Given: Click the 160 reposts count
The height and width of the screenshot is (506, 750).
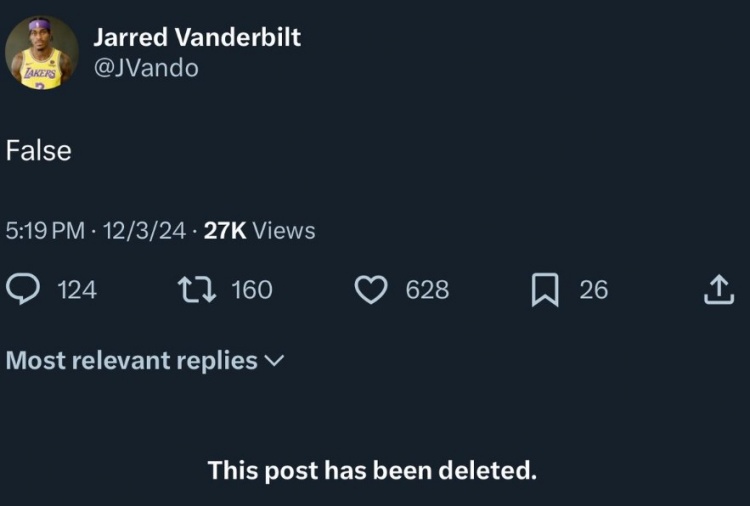Looking at the screenshot, I should point(251,290).
